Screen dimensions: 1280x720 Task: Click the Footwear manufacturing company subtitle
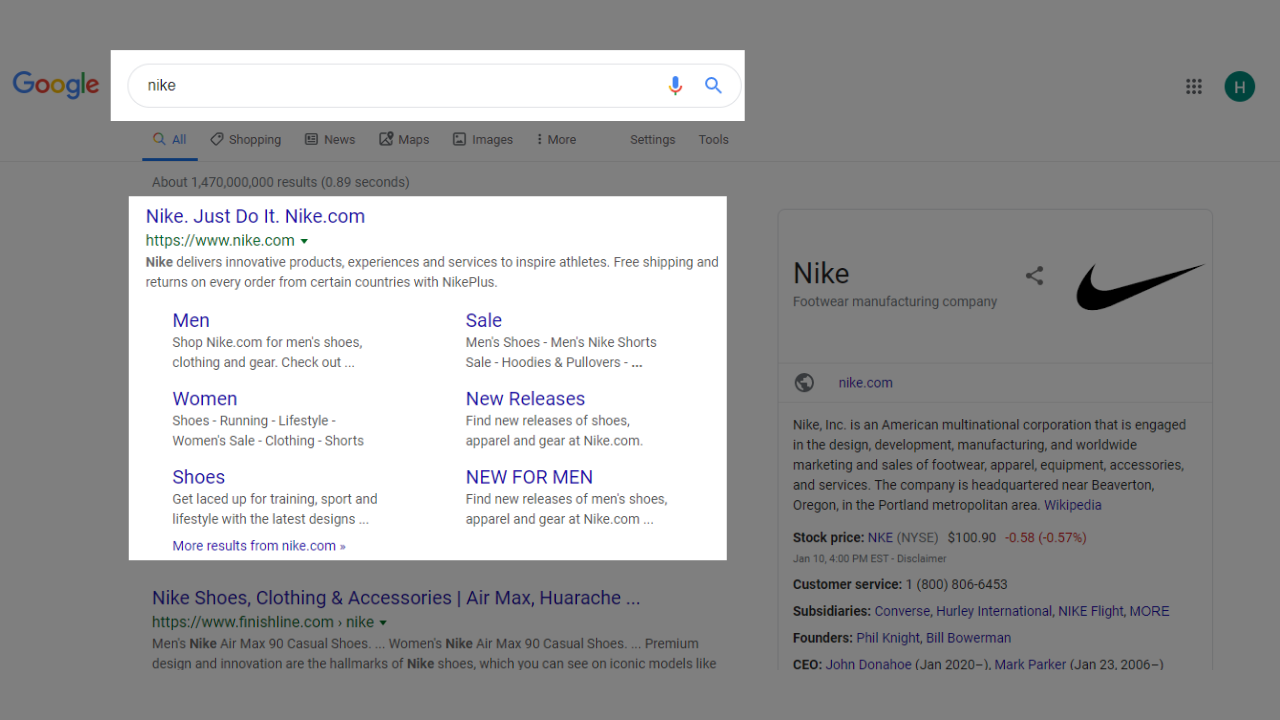[895, 301]
